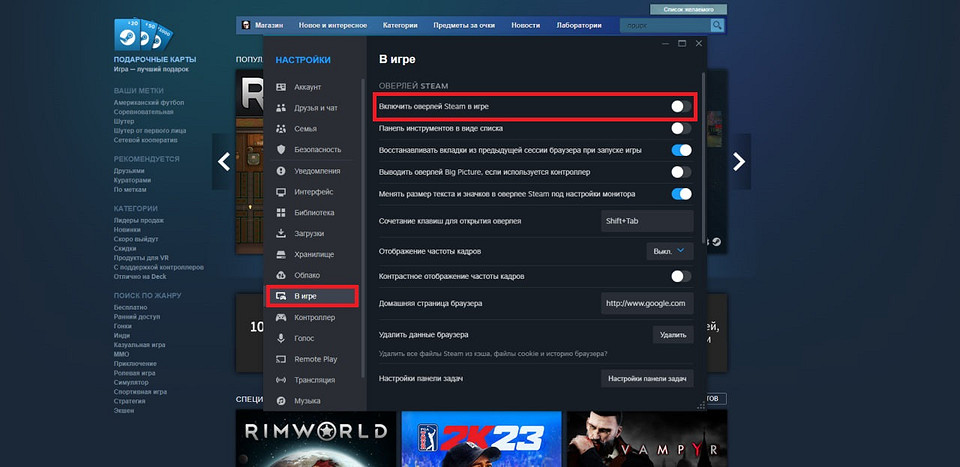
Task: Click the Account person icon in settings sidebar
Action: click(x=281, y=87)
